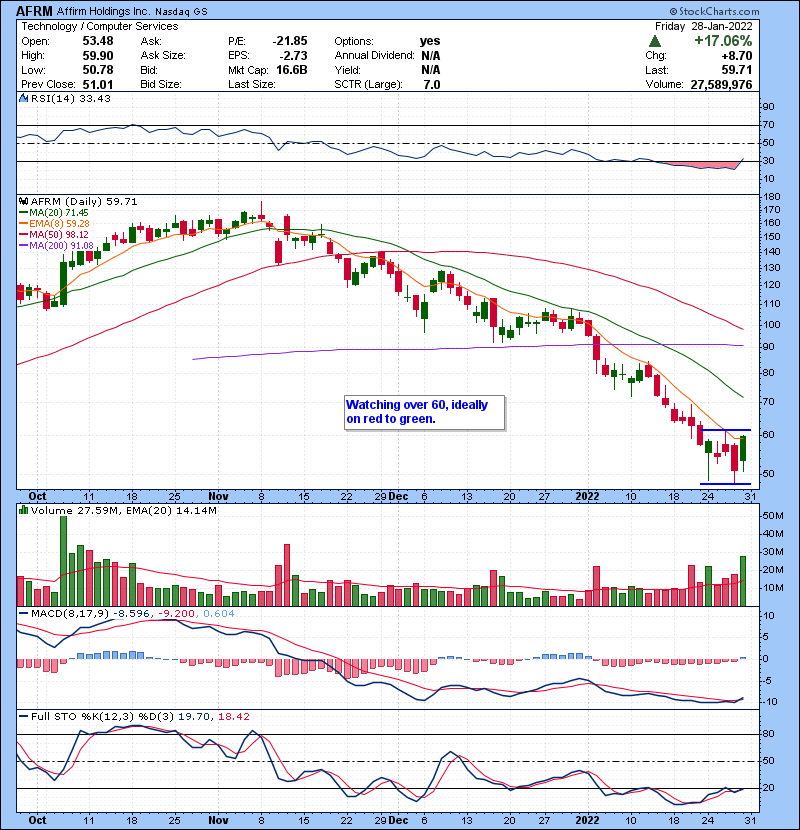Click the RSI panel indicator icon
800x830 pixels.
23,98
